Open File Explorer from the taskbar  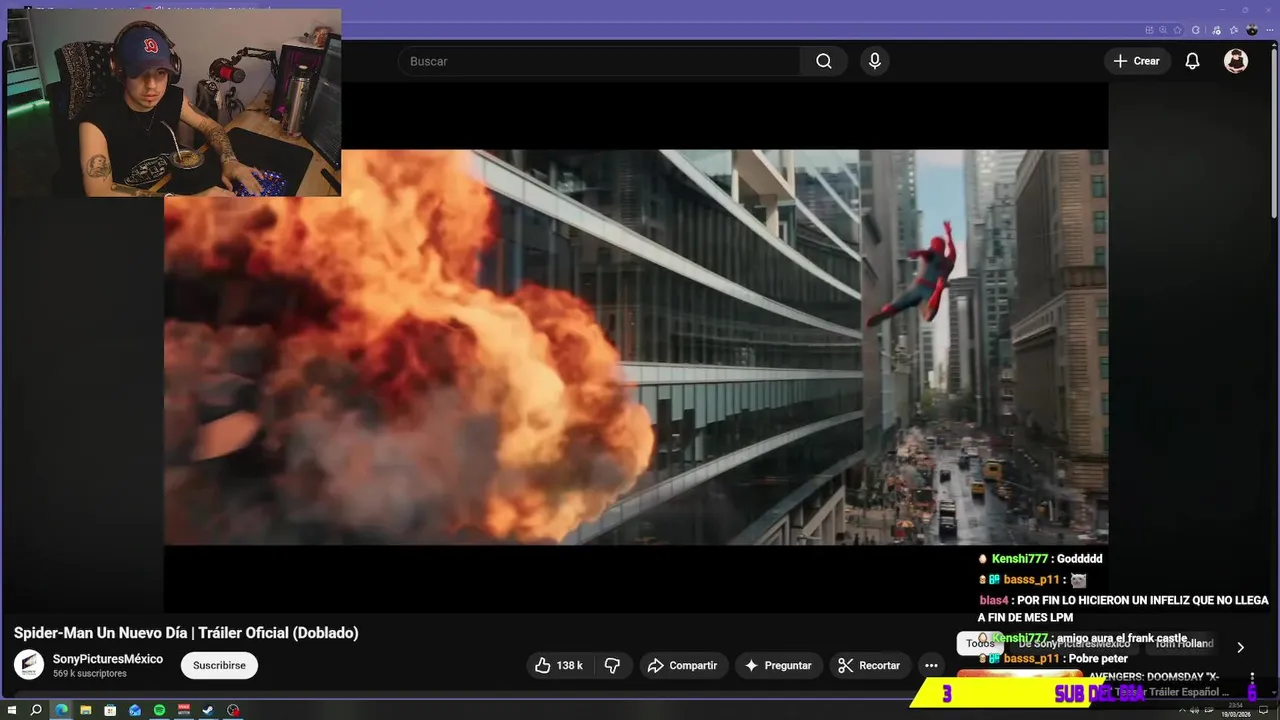[86, 710]
